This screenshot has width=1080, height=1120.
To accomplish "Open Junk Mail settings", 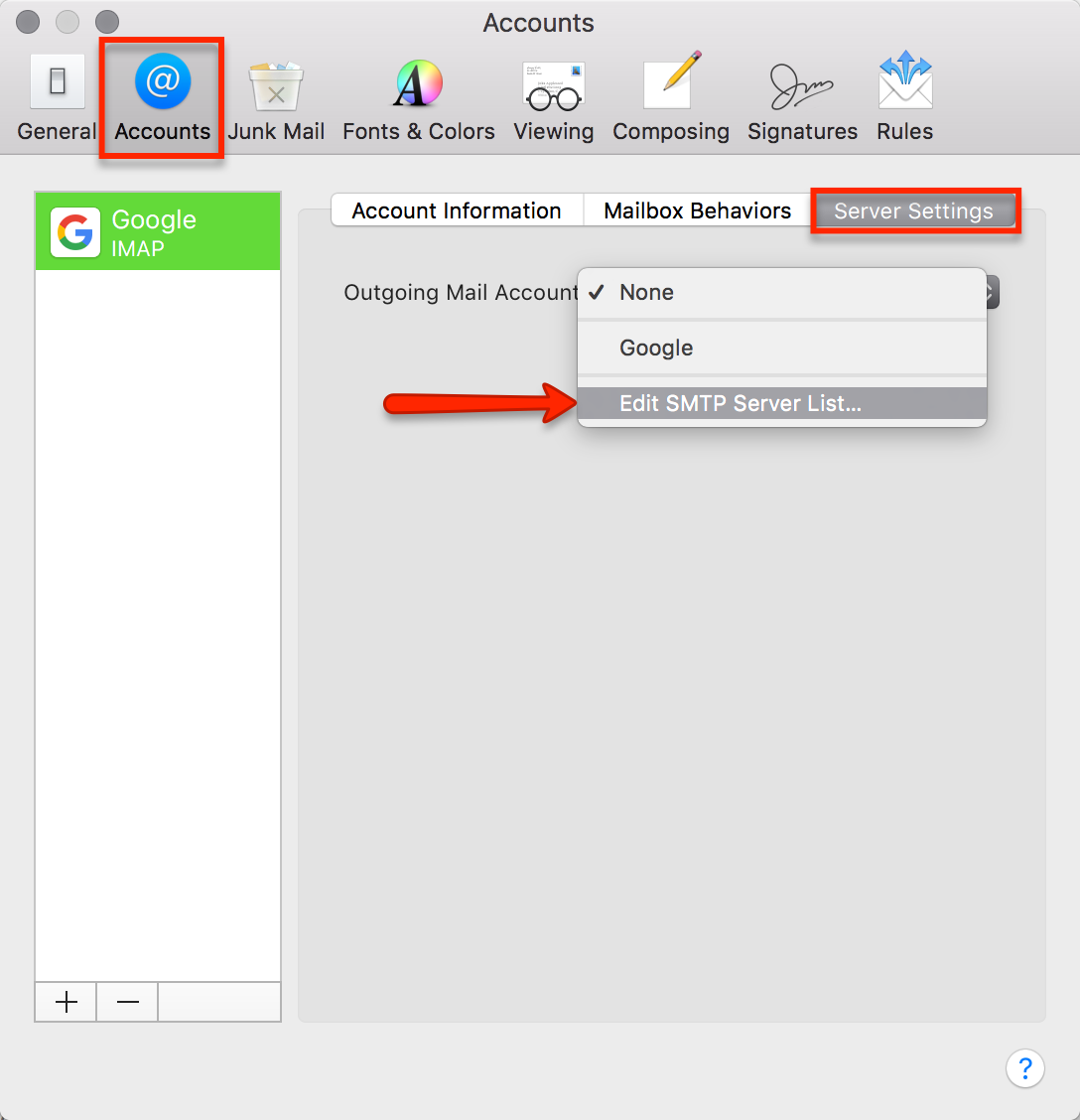I will click(x=275, y=94).
